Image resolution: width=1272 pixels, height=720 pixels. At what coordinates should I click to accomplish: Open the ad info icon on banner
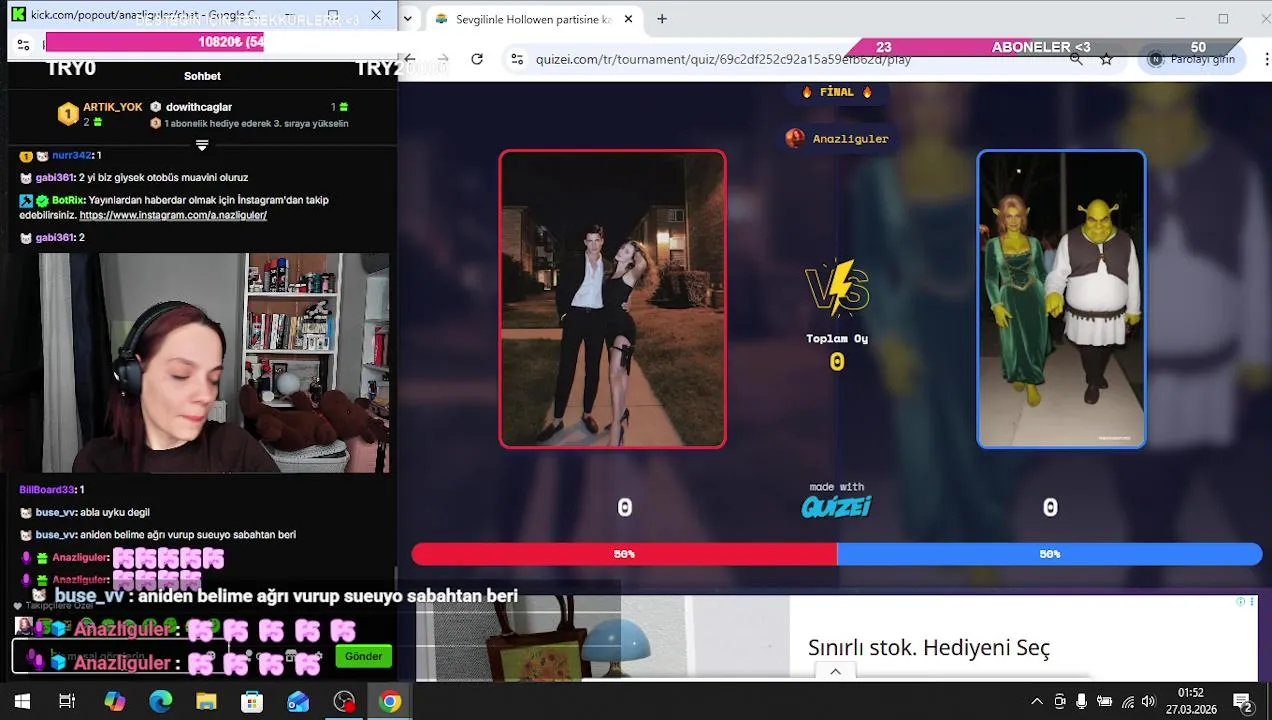point(1241,602)
